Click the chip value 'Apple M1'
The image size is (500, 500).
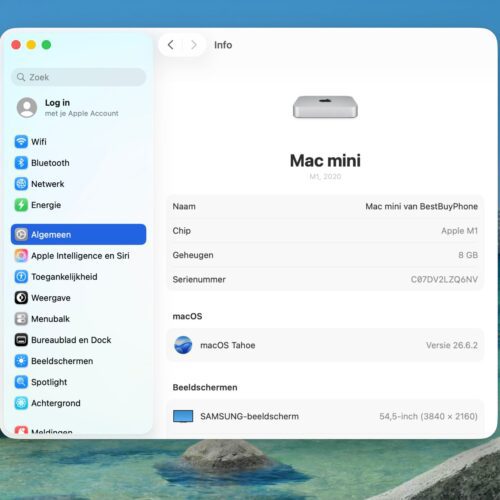point(459,231)
